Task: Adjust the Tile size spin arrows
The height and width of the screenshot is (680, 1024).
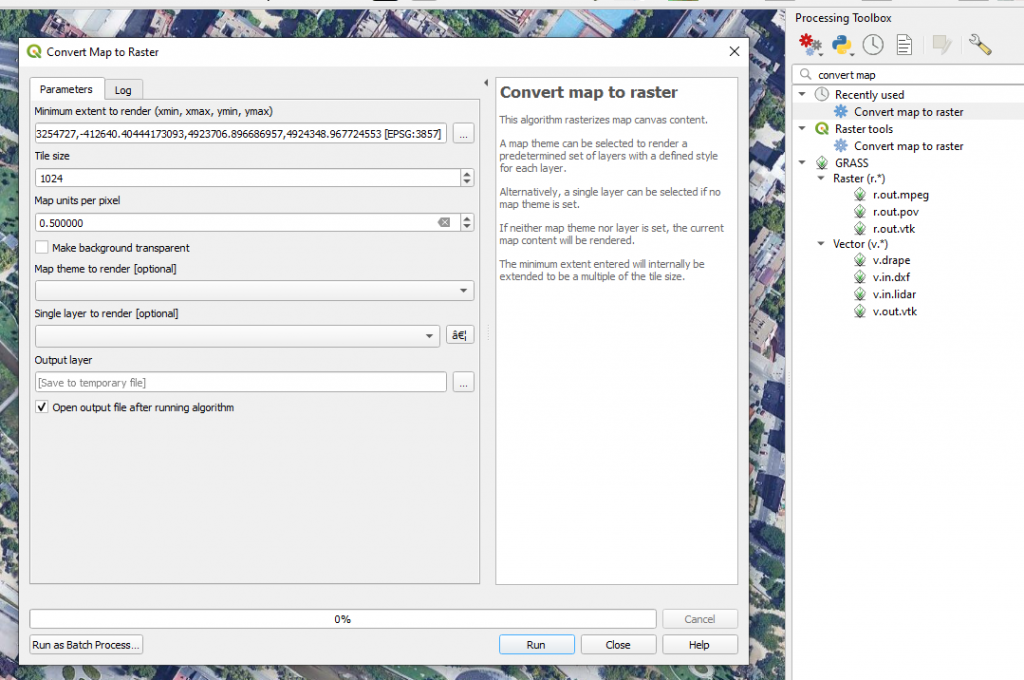Action: (467, 178)
